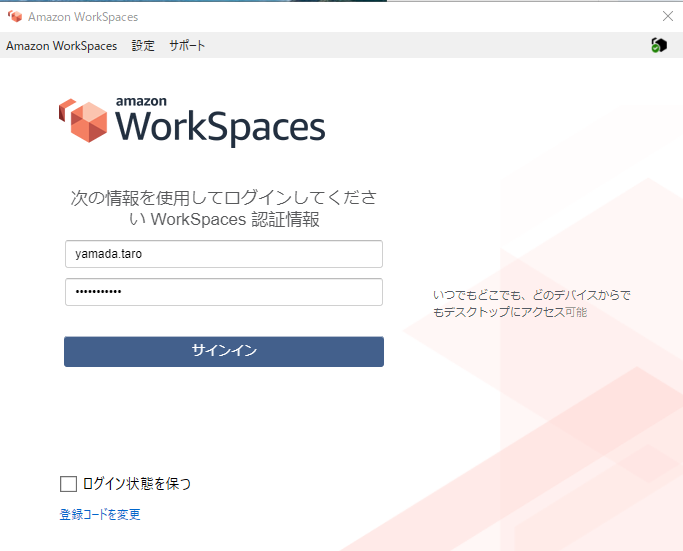Click the small amazon text above WorkSpaces
Screen dimensions: 683x551
pyautogui.click(x=141, y=101)
